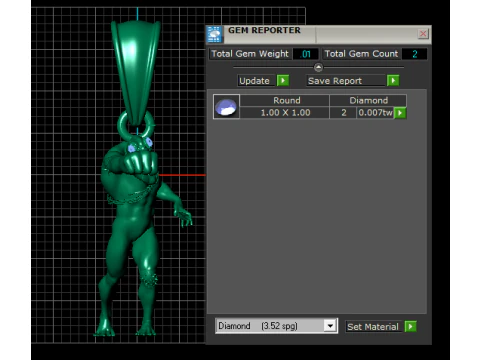
Task: Click the Update button label
Action: pos(256,81)
